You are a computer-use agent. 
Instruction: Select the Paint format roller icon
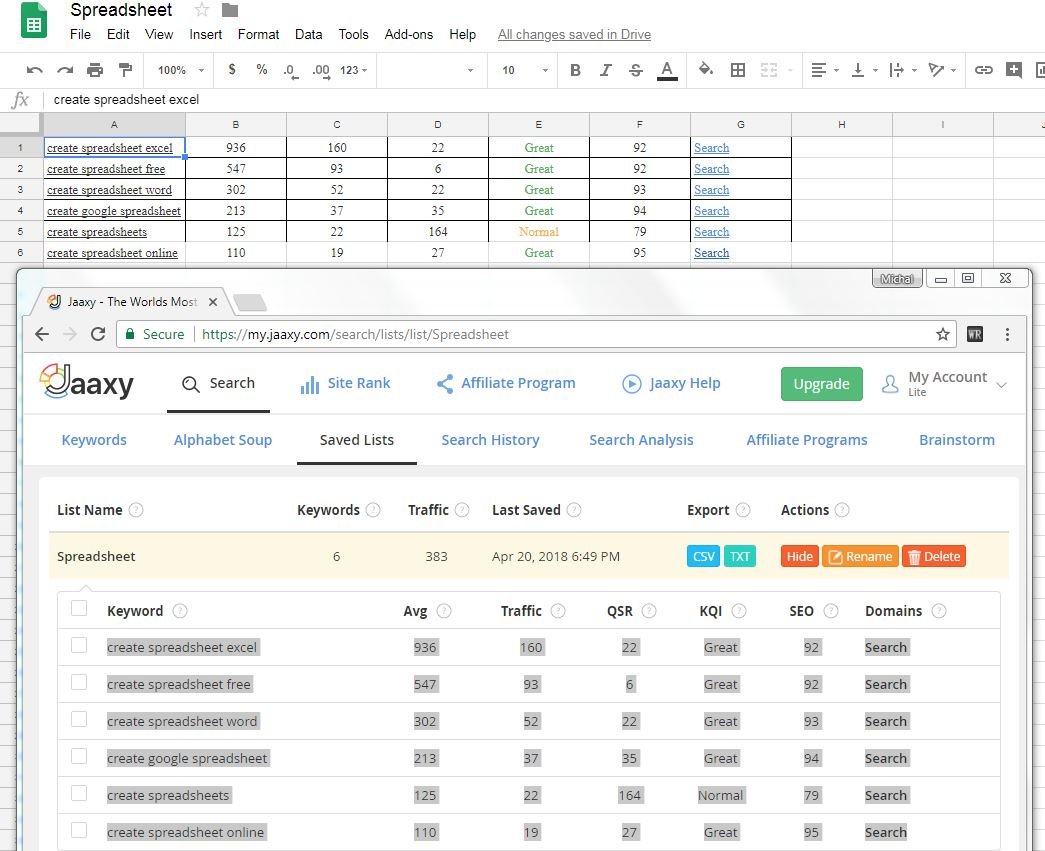(x=125, y=69)
